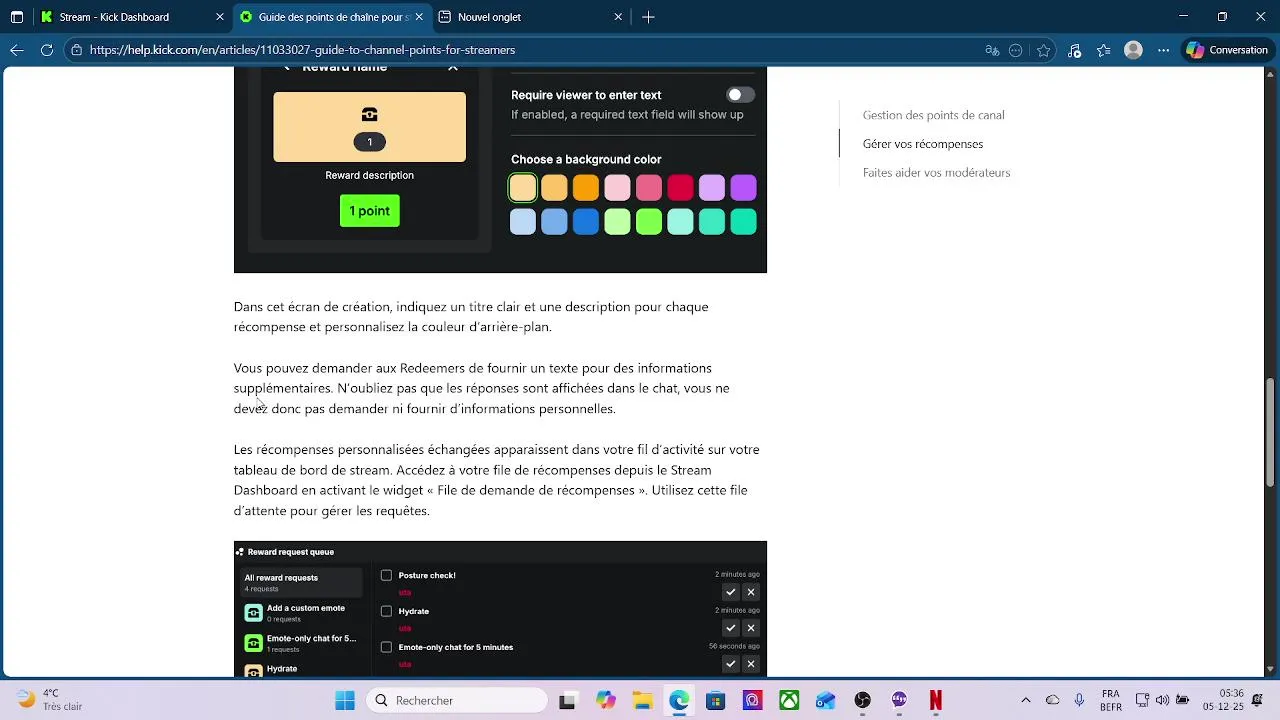Screen dimensions: 1280x720
Task: Jump to Gérer vos récompenses section
Action: (x=922, y=144)
